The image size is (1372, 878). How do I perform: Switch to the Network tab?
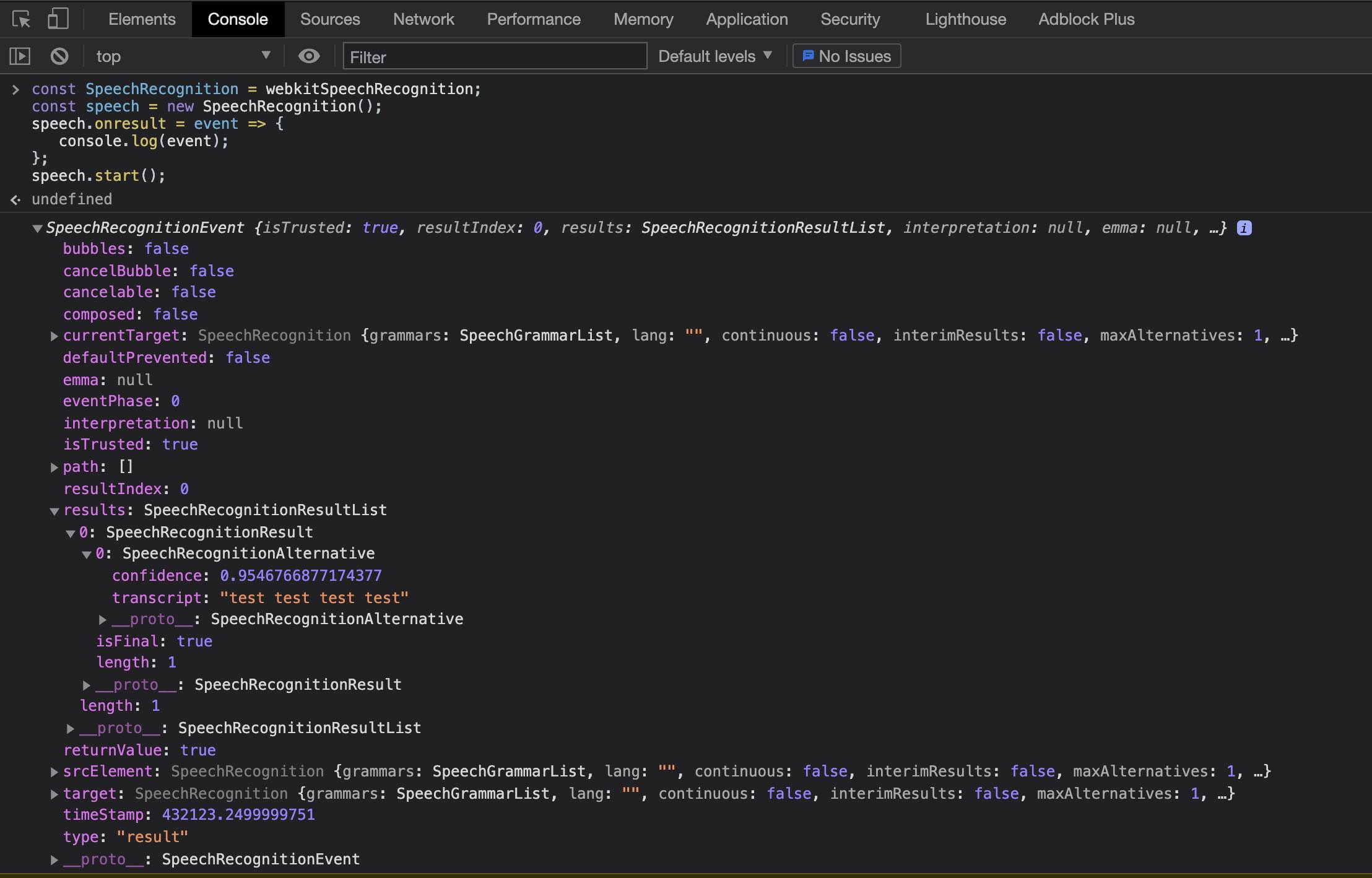point(423,19)
